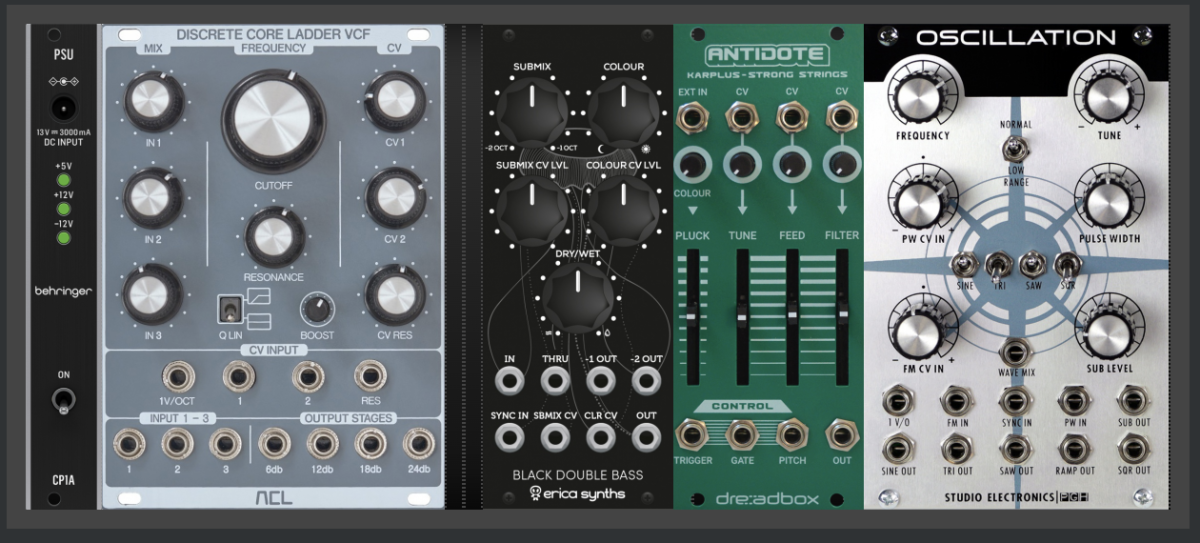The height and width of the screenshot is (543, 1200).
Task: Click the CLR CV jack
Action: tap(600, 436)
